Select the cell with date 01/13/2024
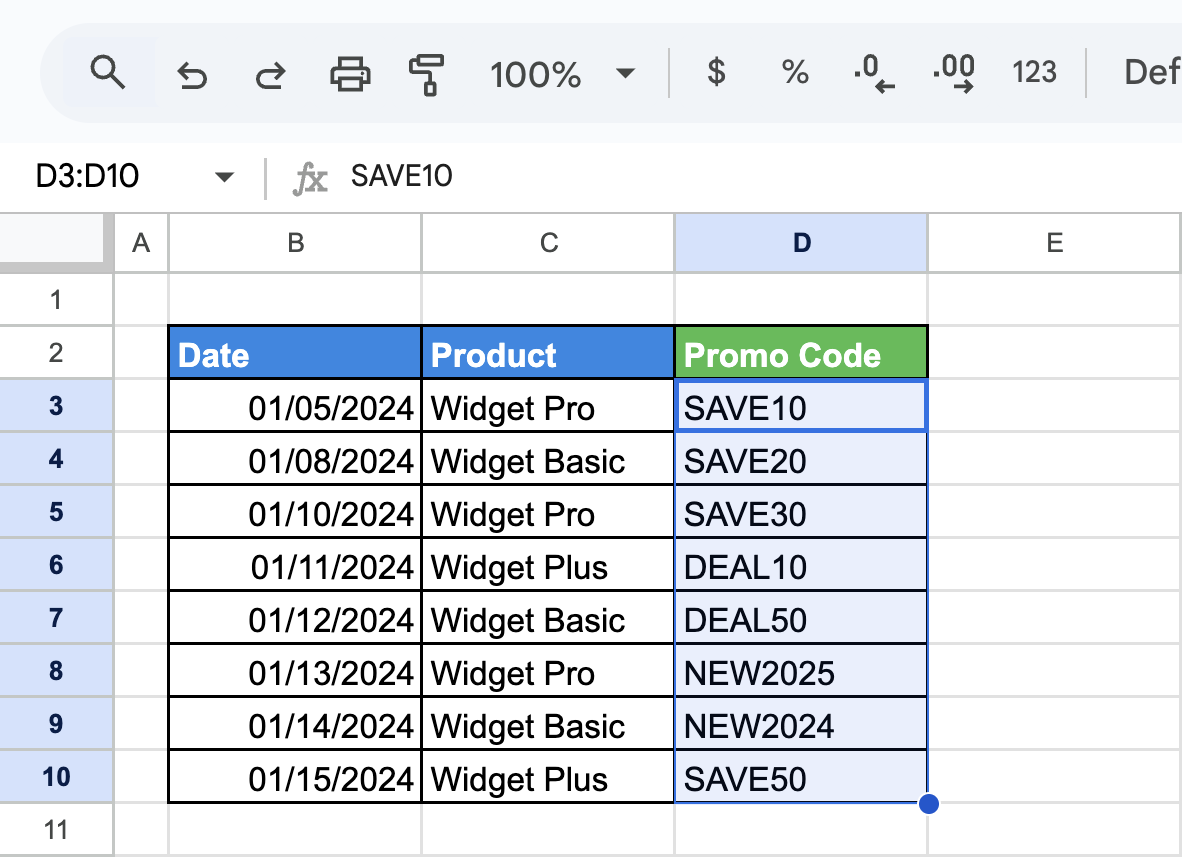 coord(295,671)
